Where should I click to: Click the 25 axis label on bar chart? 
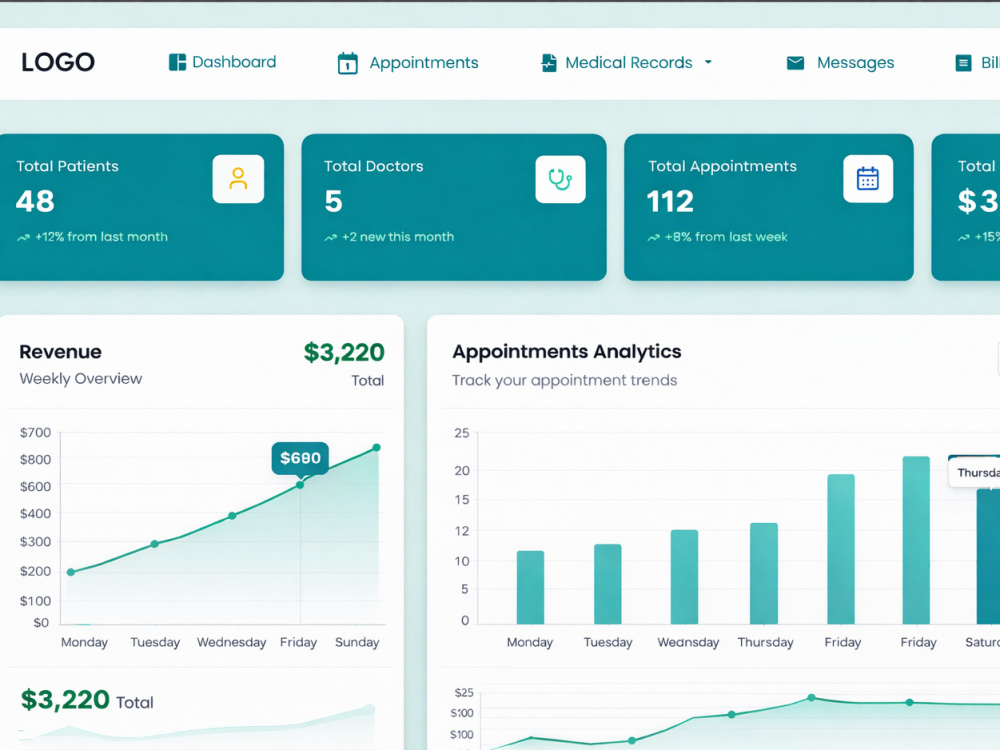point(462,434)
